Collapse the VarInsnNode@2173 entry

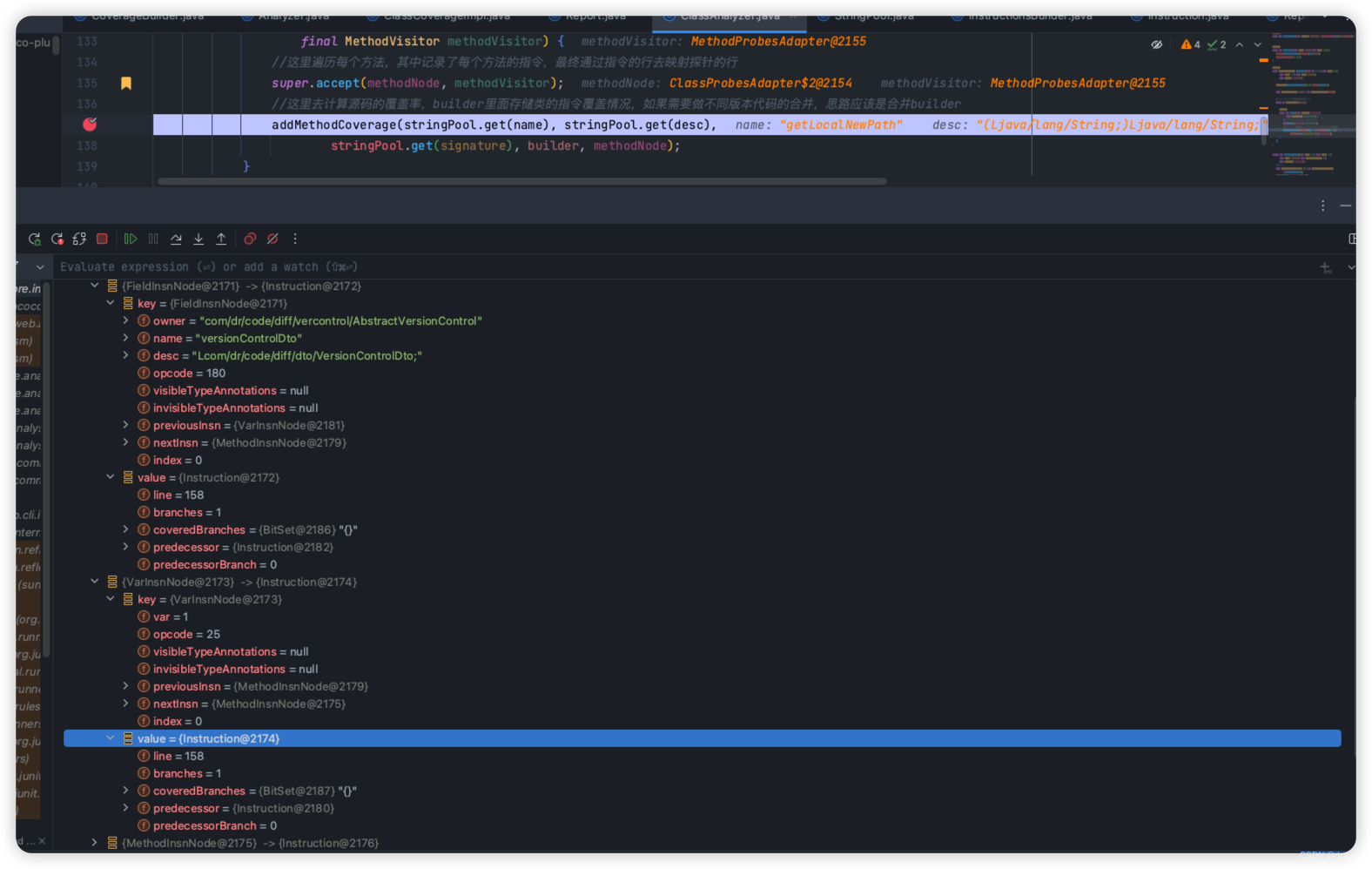(95, 582)
